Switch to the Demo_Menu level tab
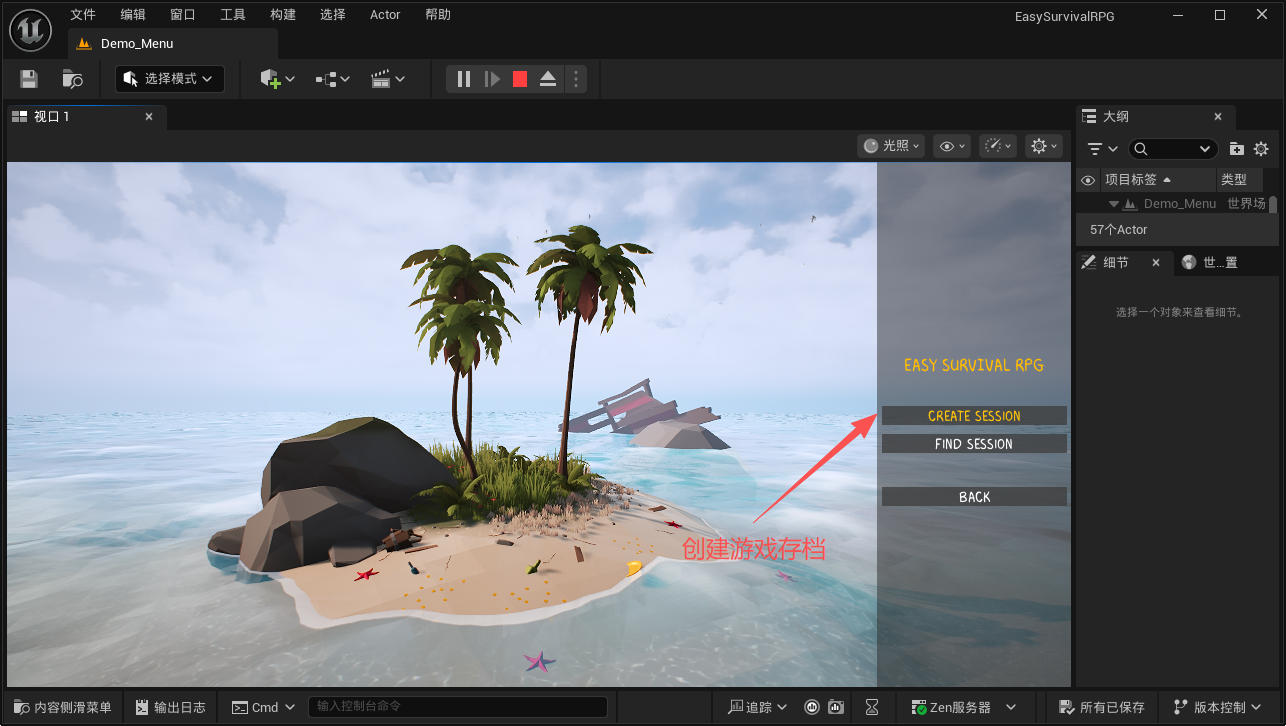The height and width of the screenshot is (726, 1286). pyautogui.click(x=172, y=44)
